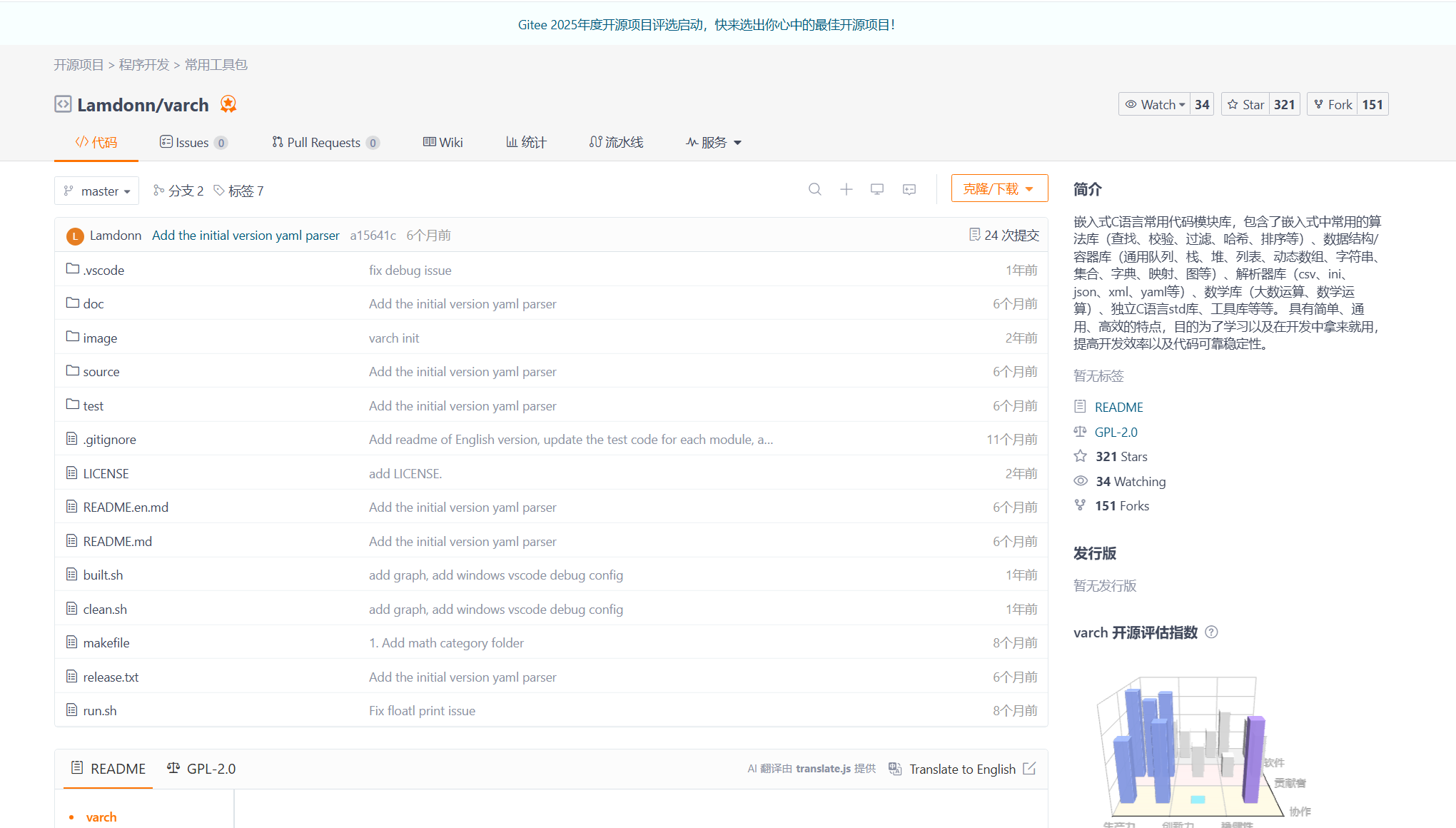The width and height of the screenshot is (1456, 828).
Task: Open the 统计 statistics section
Action: pyautogui.click(x=526, y=142)
